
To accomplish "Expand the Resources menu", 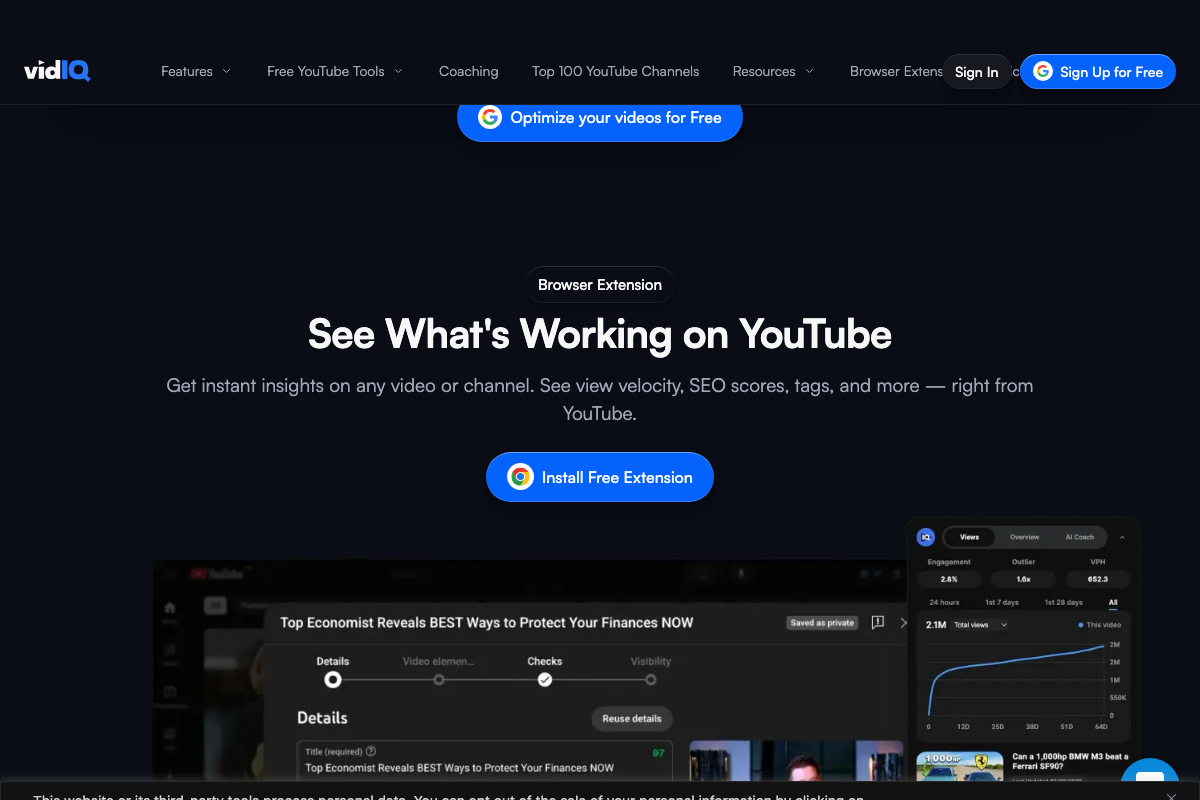I will click(x=773, y=71).
